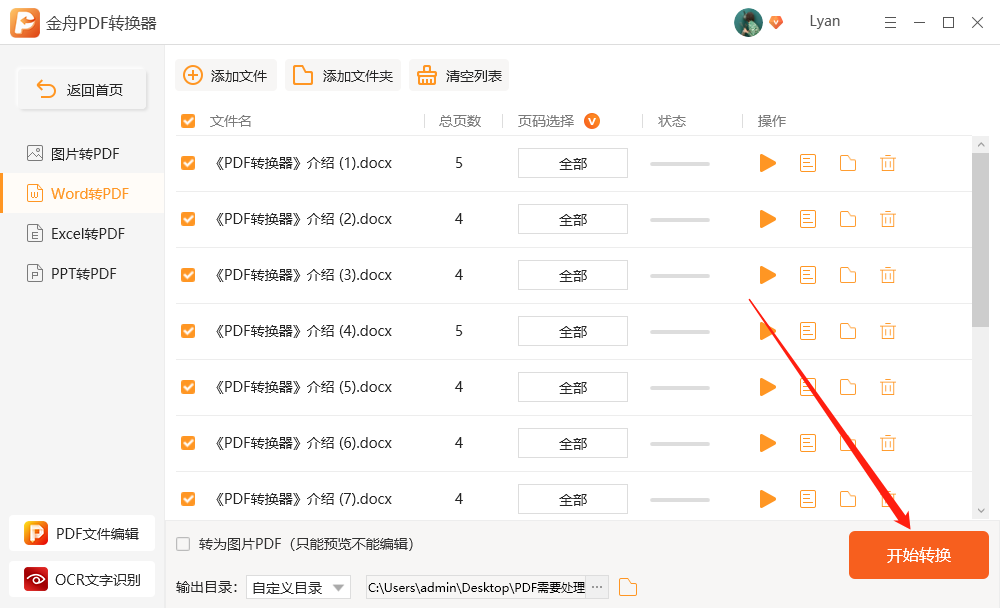Start converting file (3).docx with its play icon
Screen dimensions: 1000x609
pyautogui.click(x=768, y=275)
